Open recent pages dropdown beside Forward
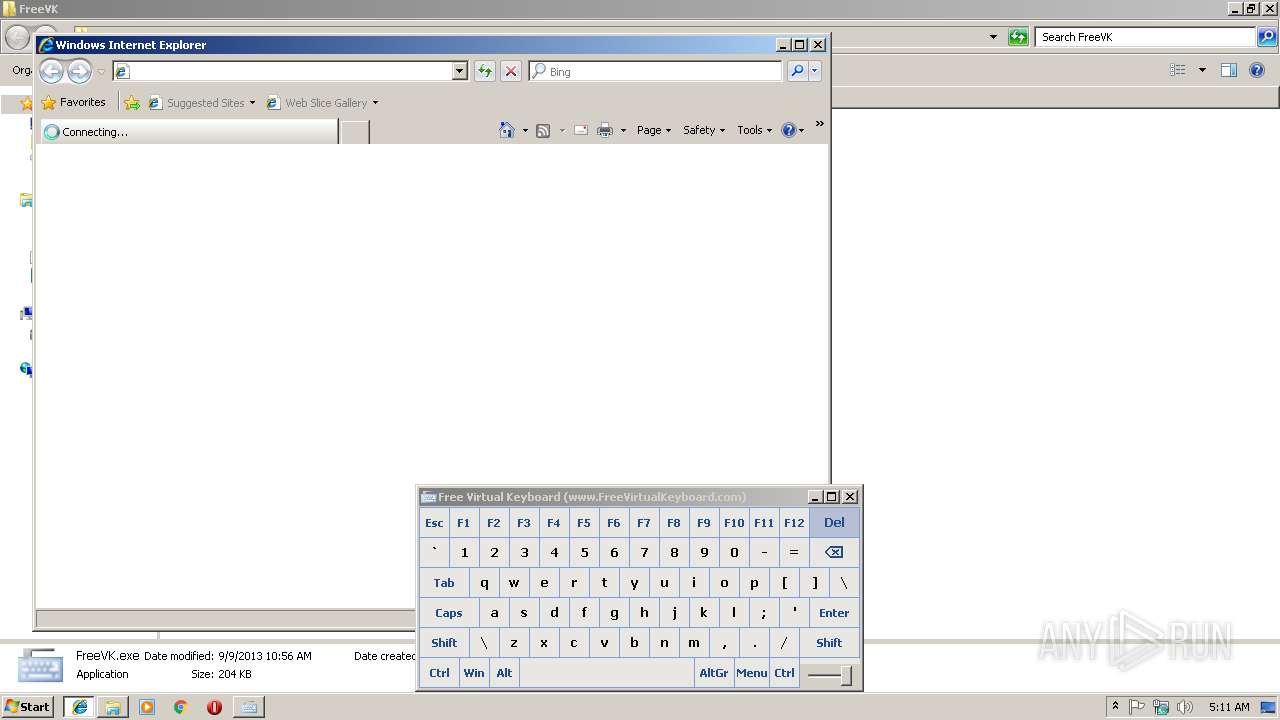The image size is (1280, 720). (x=101, y=72)
